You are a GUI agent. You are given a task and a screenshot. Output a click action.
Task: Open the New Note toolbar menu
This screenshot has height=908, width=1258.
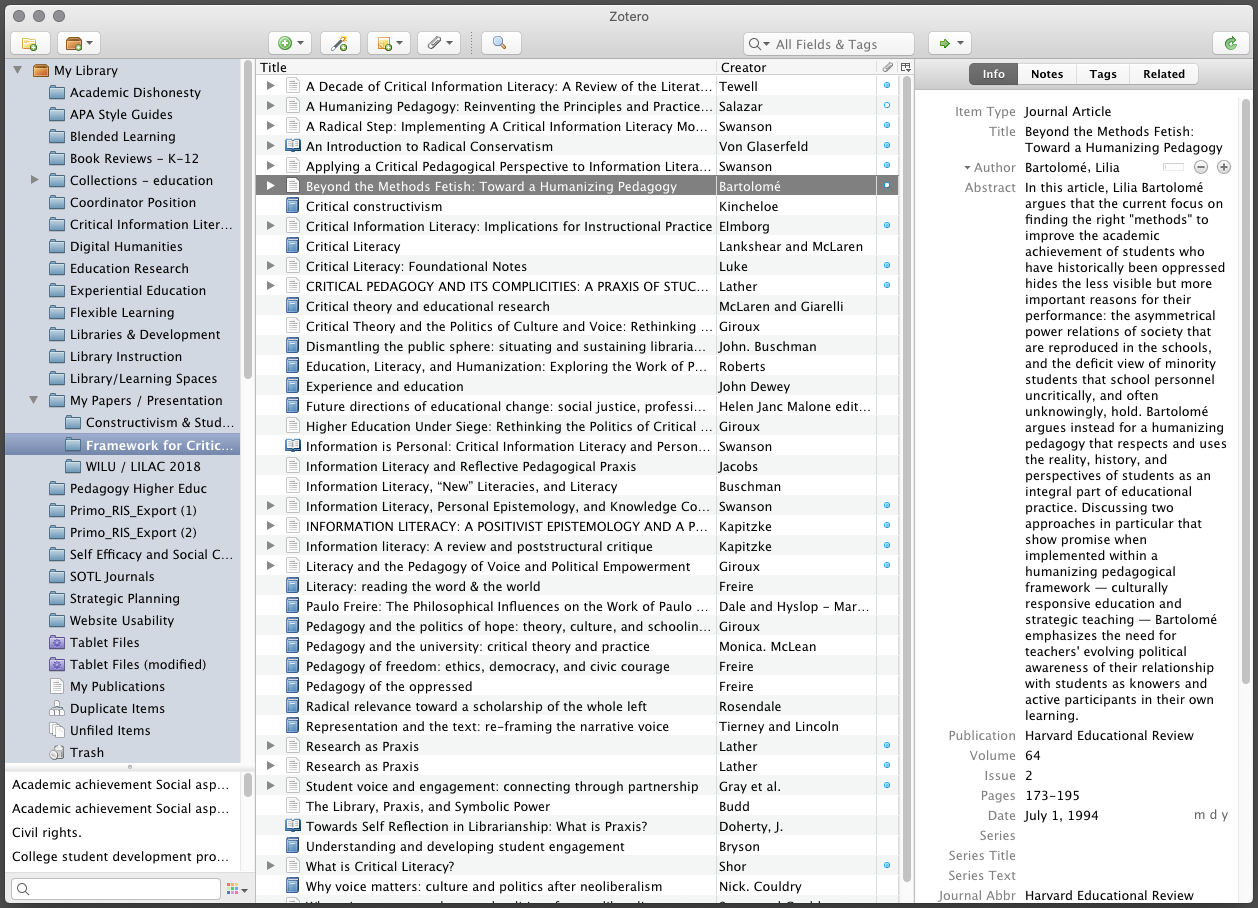tap(388, 43)
